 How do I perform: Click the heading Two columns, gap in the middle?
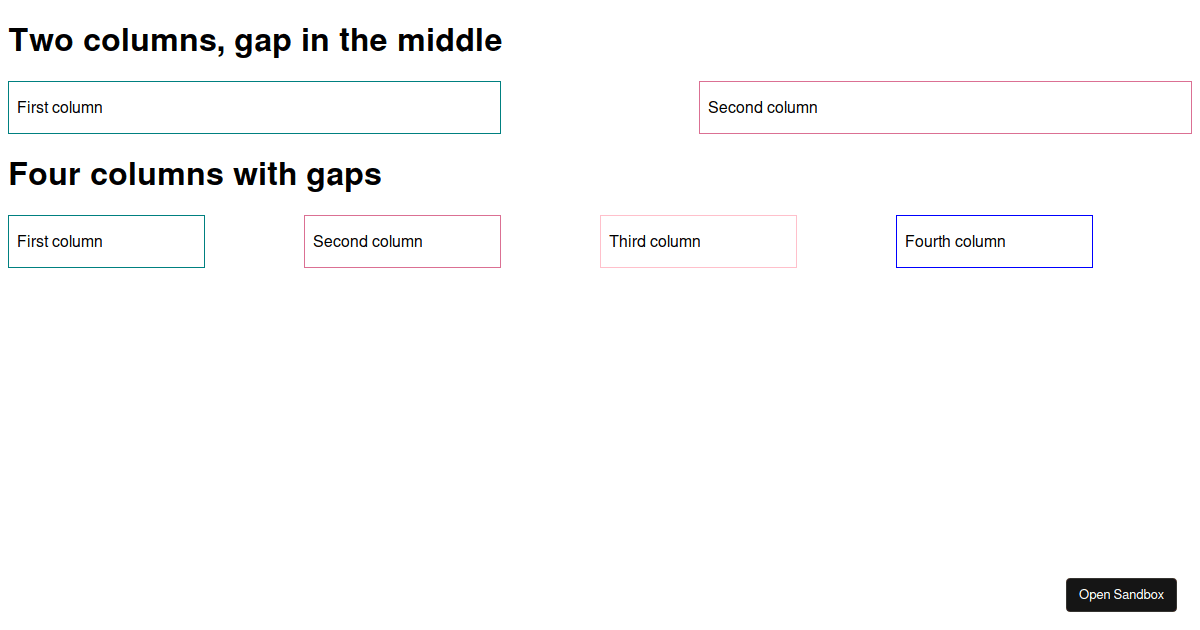coord(255,40)
